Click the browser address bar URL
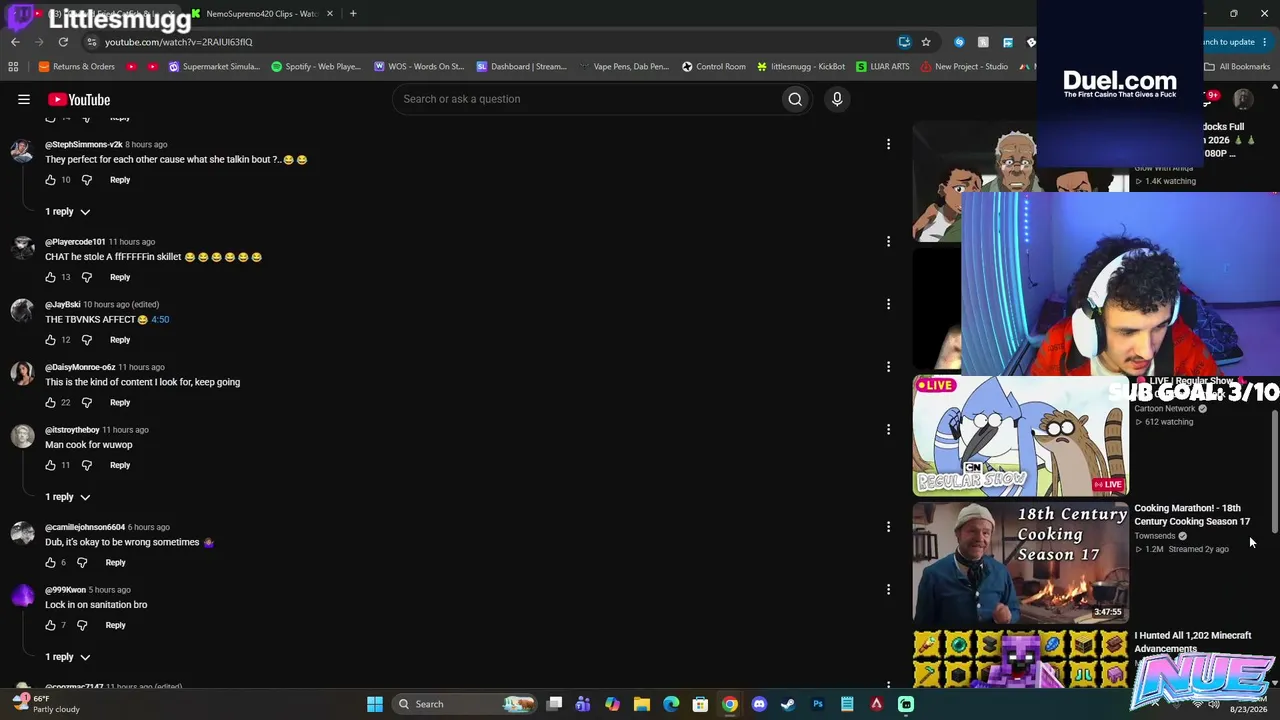The width and height of the screenshot is (1280, 720). point(179,42)
